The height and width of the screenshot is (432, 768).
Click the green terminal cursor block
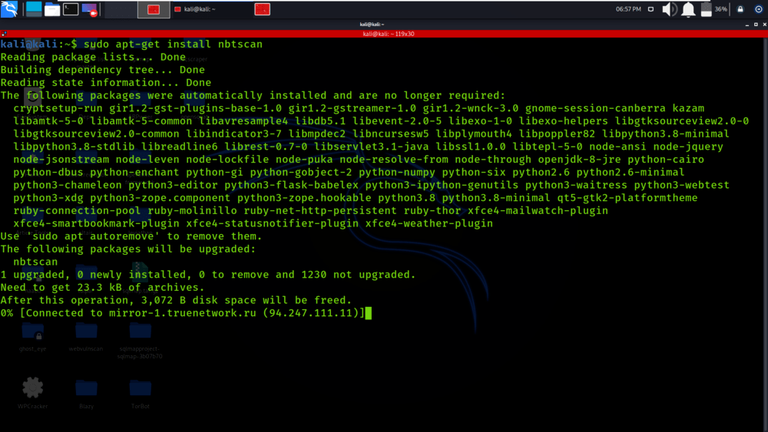[368, 313]
